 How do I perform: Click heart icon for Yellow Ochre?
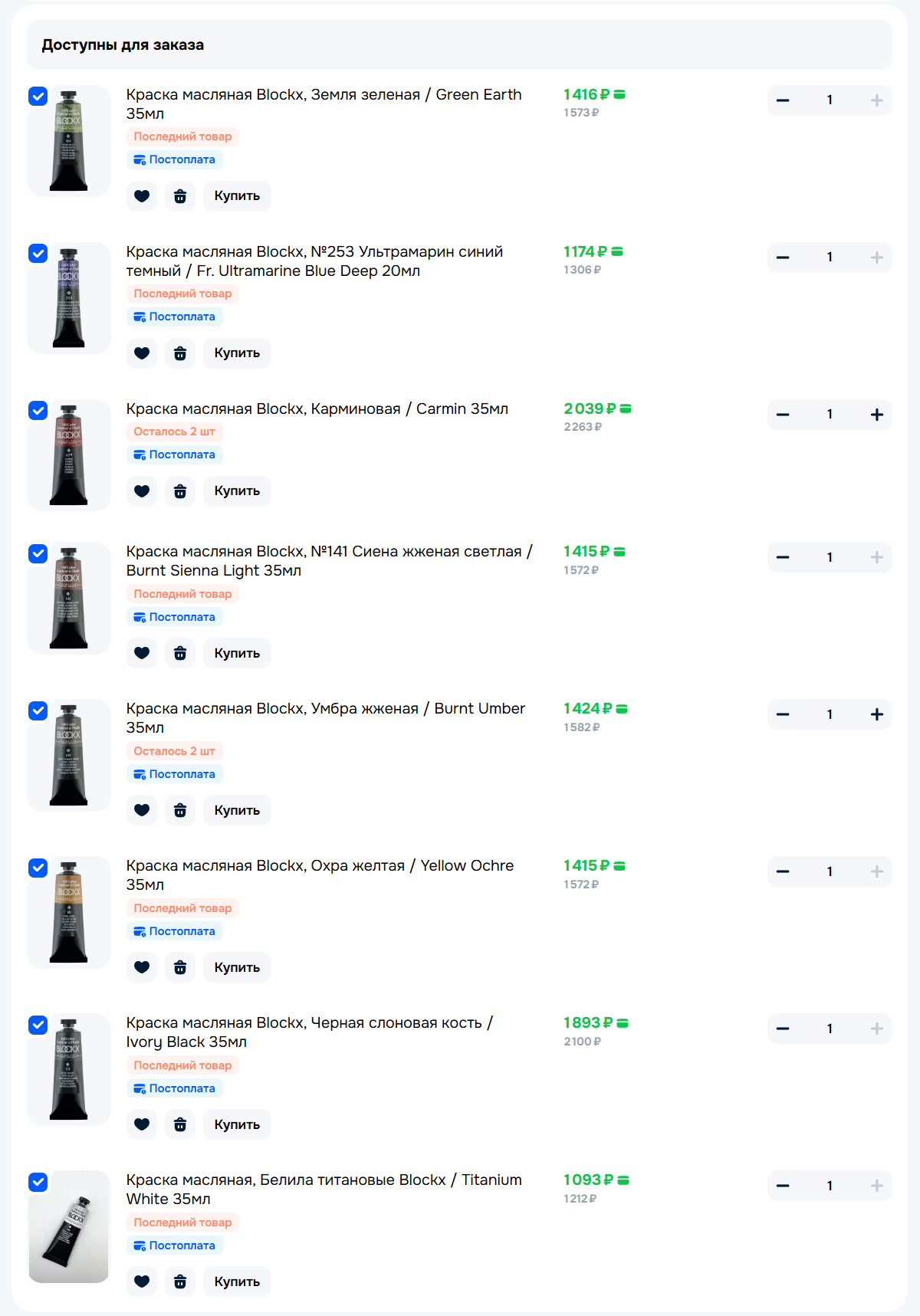142,967
